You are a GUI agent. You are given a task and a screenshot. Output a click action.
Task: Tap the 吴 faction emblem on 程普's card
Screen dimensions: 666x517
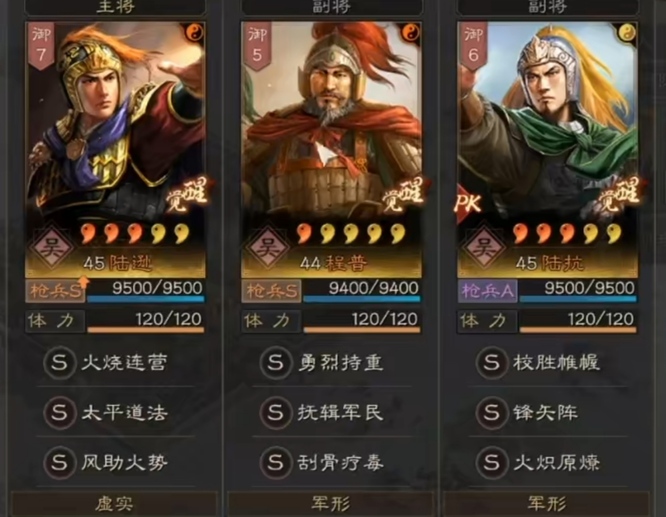click(268, 247)
